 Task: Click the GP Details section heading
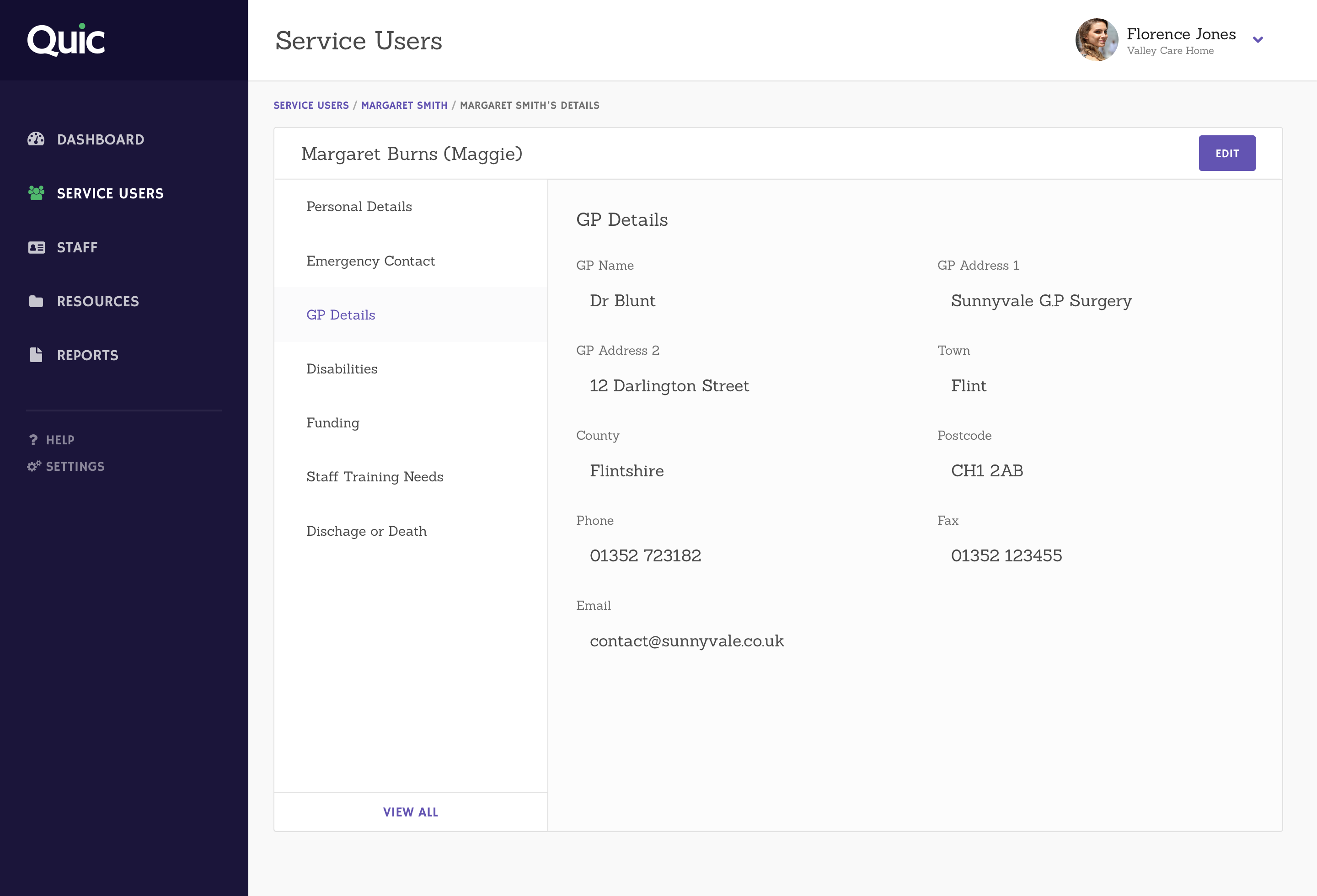pos(621,220)
